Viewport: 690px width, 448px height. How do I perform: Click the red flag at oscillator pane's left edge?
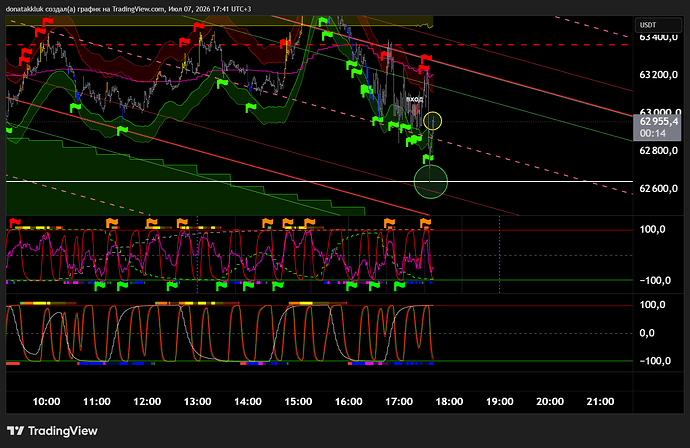[15, 222]
